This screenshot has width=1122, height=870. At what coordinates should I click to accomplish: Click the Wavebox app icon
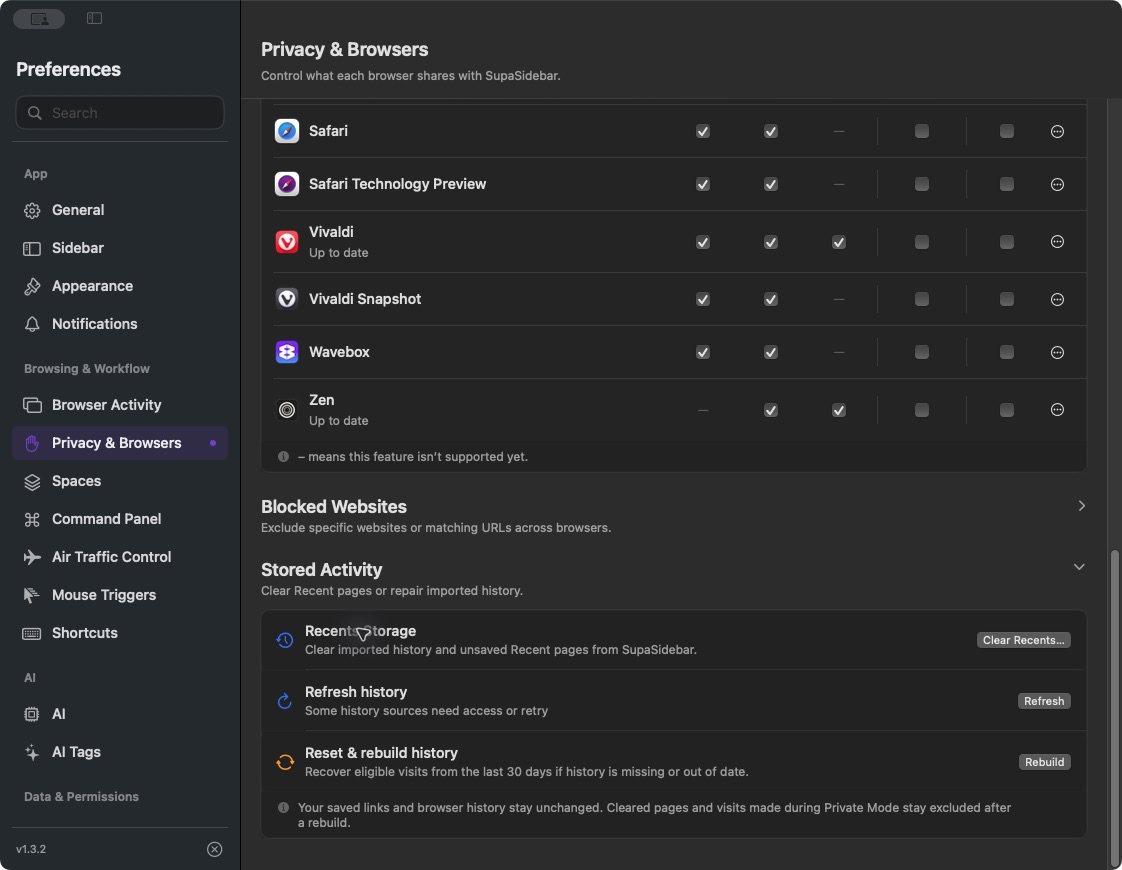(287, 352)
